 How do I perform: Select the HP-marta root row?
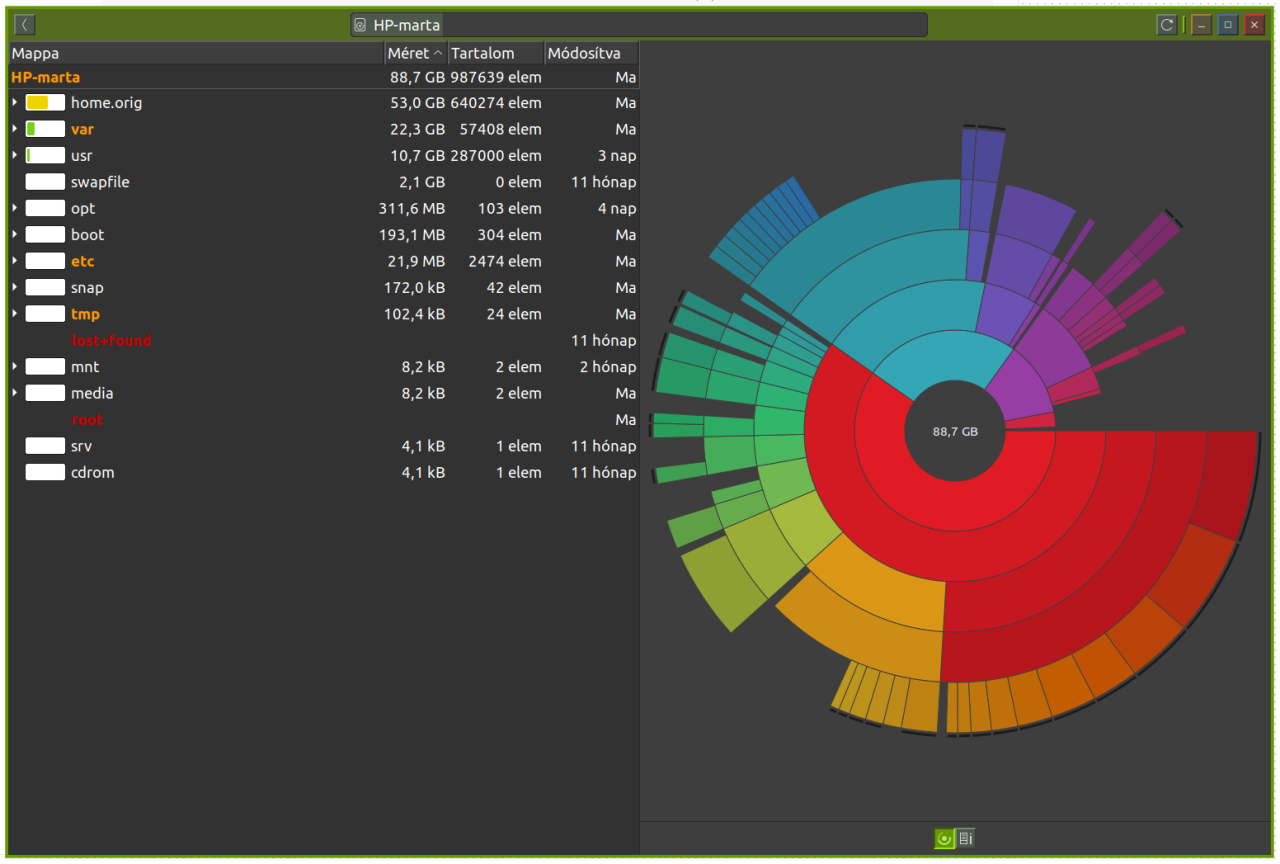coord(324,77)
